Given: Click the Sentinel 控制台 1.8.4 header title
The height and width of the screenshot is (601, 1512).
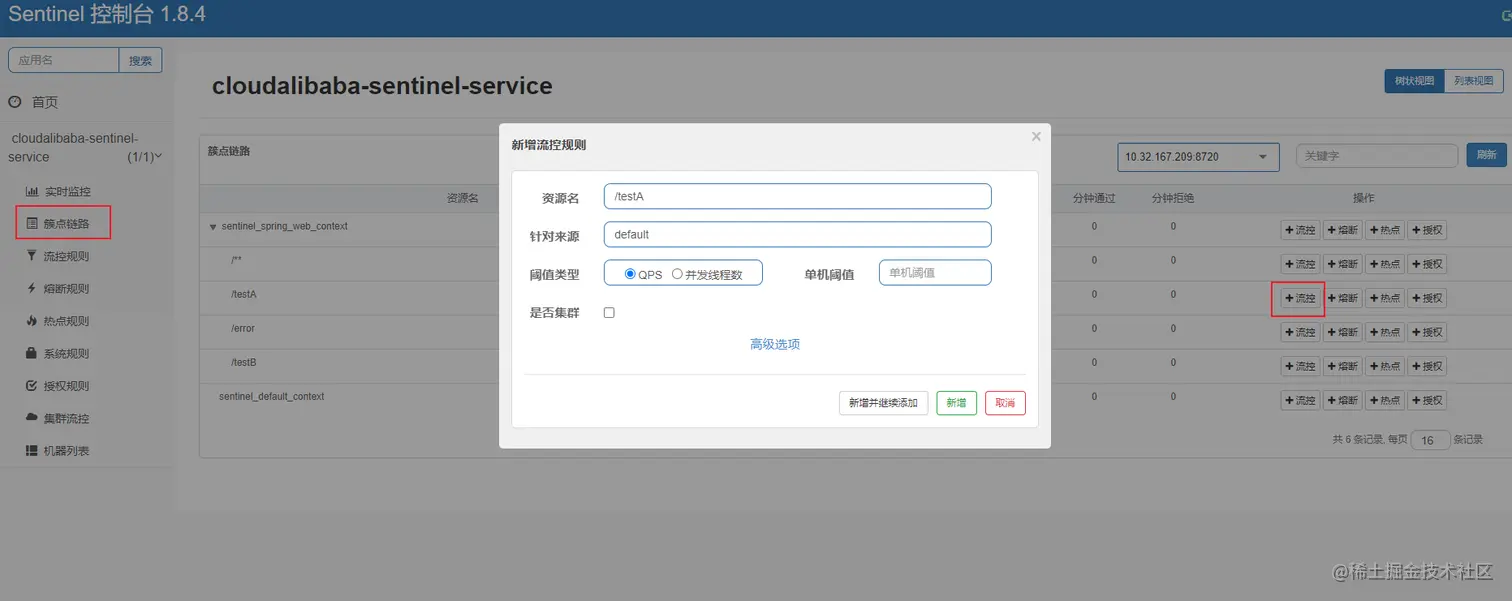Looking at the screenshot, I should pos(107,15).
